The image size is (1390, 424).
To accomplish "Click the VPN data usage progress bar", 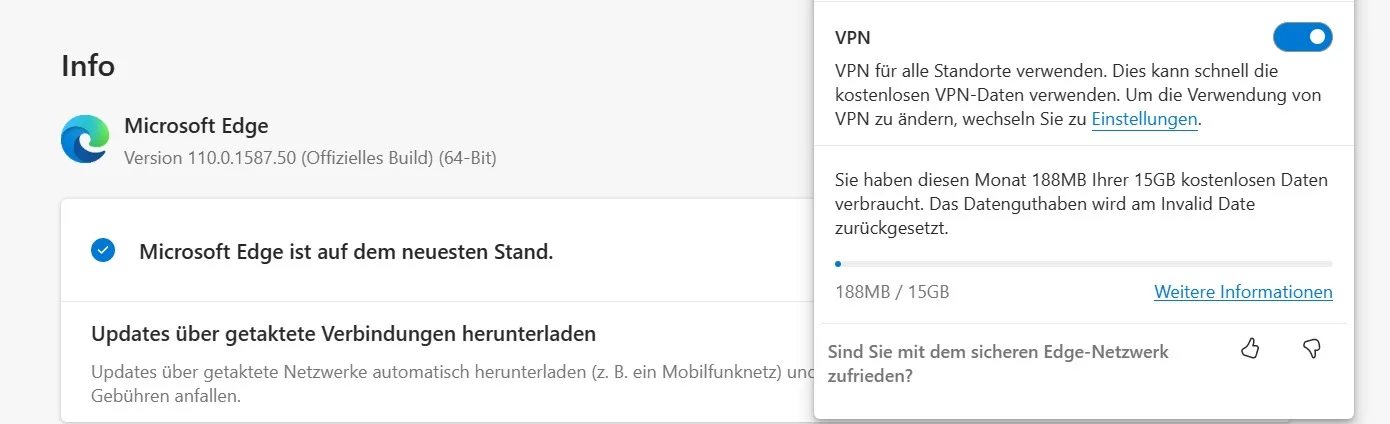I will (1084, 264).
